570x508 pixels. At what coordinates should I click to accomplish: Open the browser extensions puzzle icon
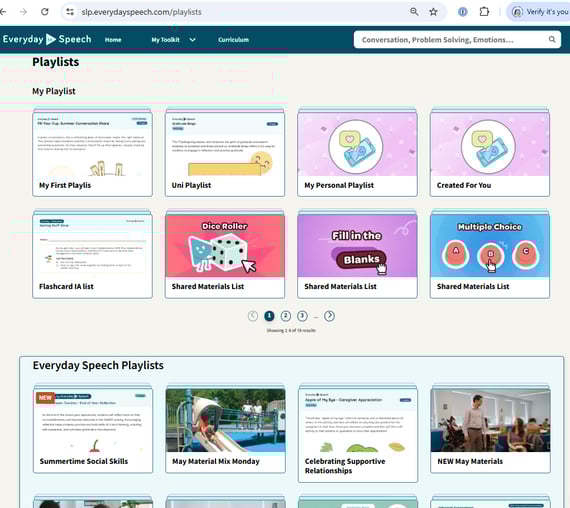[484, 12]
